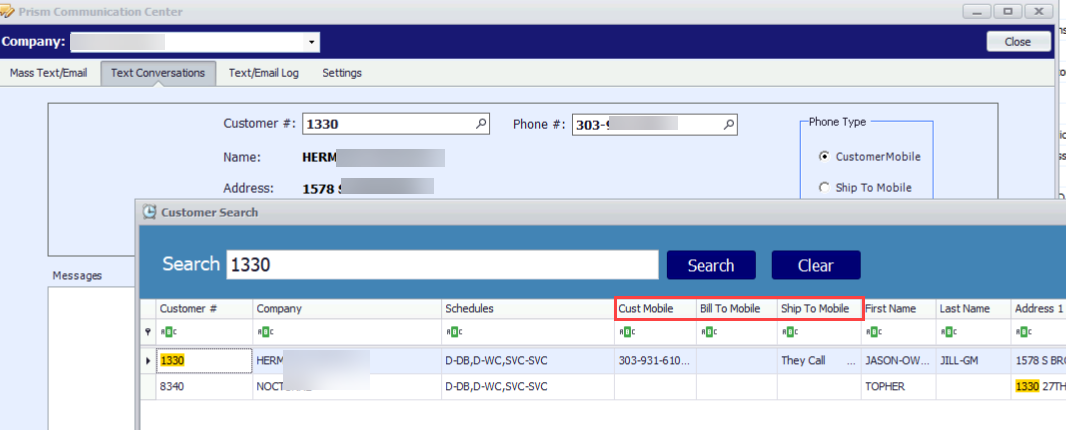Click the First Name column header
The image size is (1066, 430).
[x=898, y=308]
